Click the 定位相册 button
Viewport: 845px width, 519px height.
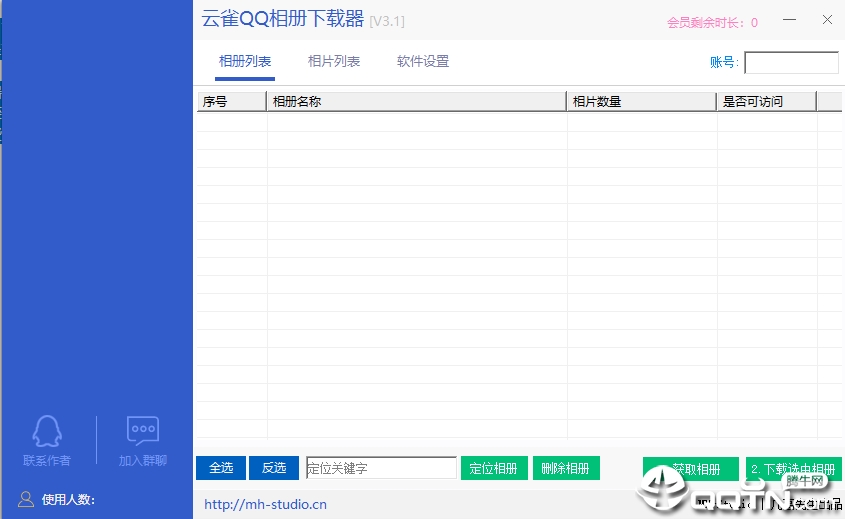coord(494,468)
